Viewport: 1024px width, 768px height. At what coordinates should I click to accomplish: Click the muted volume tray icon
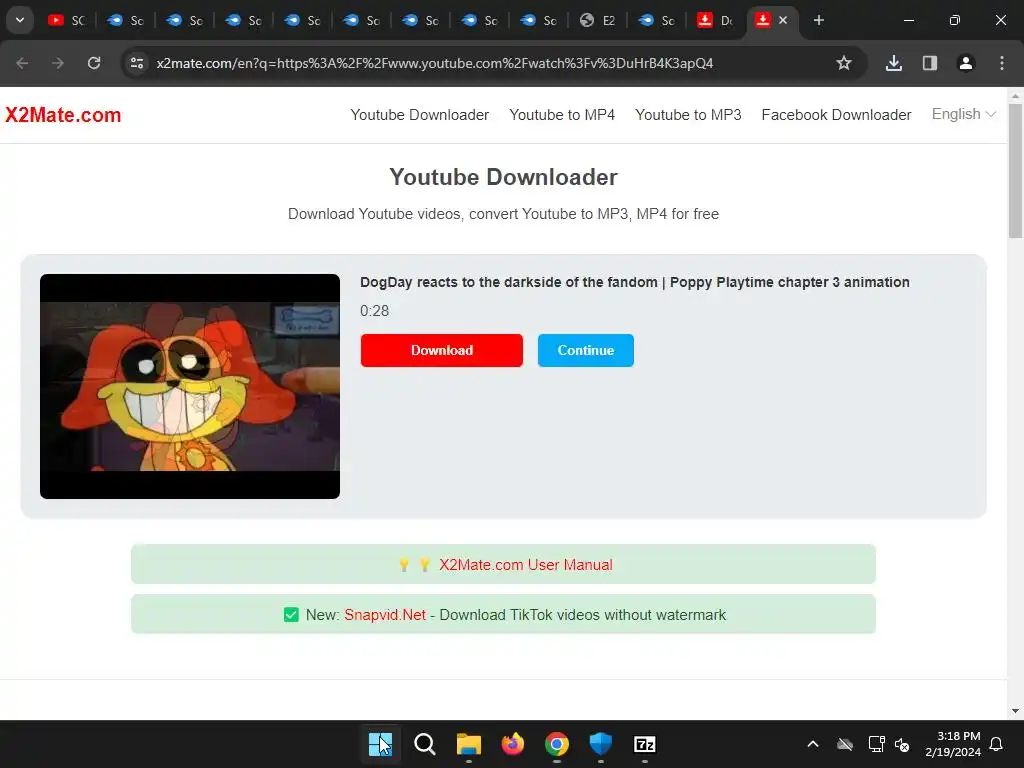pos(902,744)
